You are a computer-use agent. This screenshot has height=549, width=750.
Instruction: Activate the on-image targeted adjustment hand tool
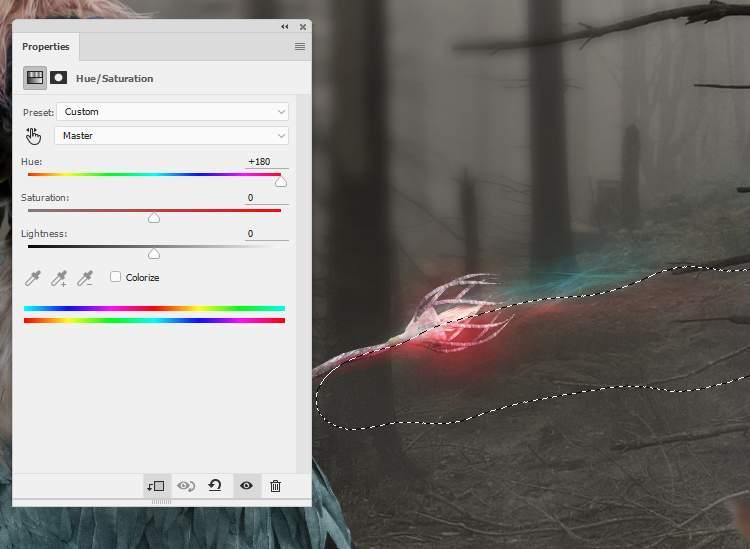(x=33, y=136)
